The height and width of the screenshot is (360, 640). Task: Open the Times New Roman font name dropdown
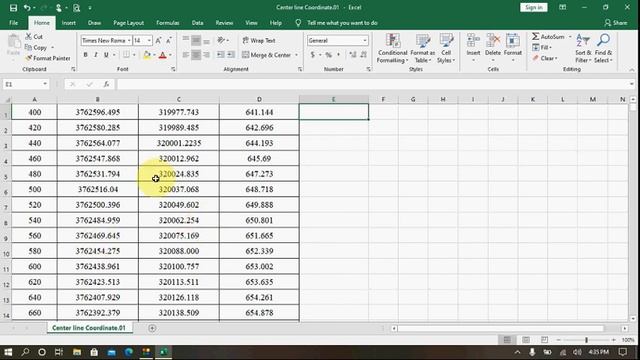click(129, 40)
